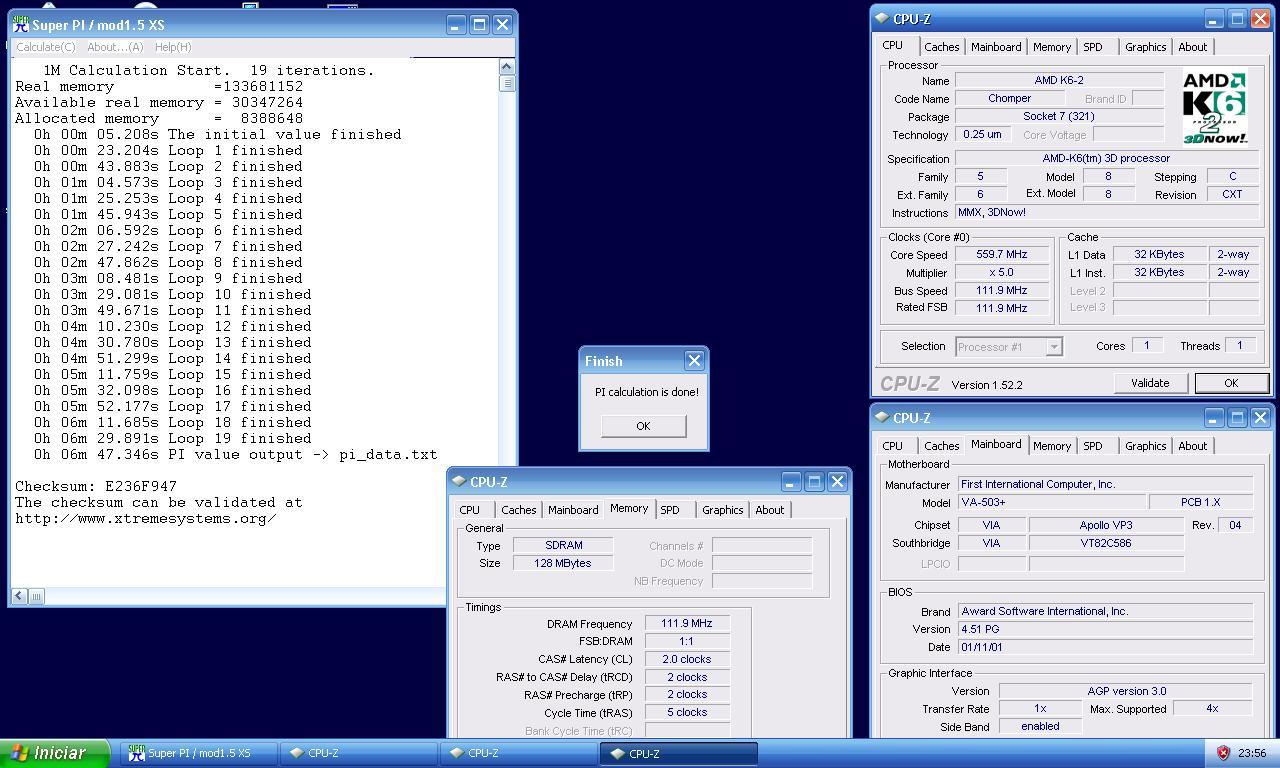1280x768 pixels.
Task: Switch to SPD tab in Mainboard CPU-Z window
Action: pos(1093,446)
